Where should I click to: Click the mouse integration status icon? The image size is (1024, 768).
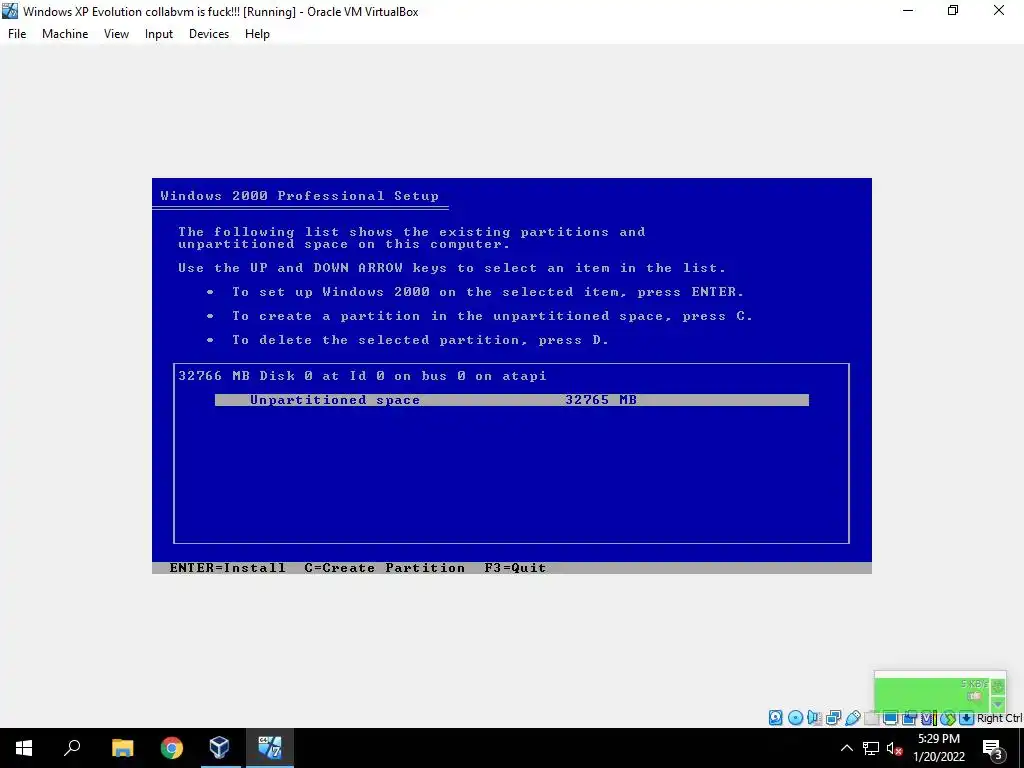(948, 718)
